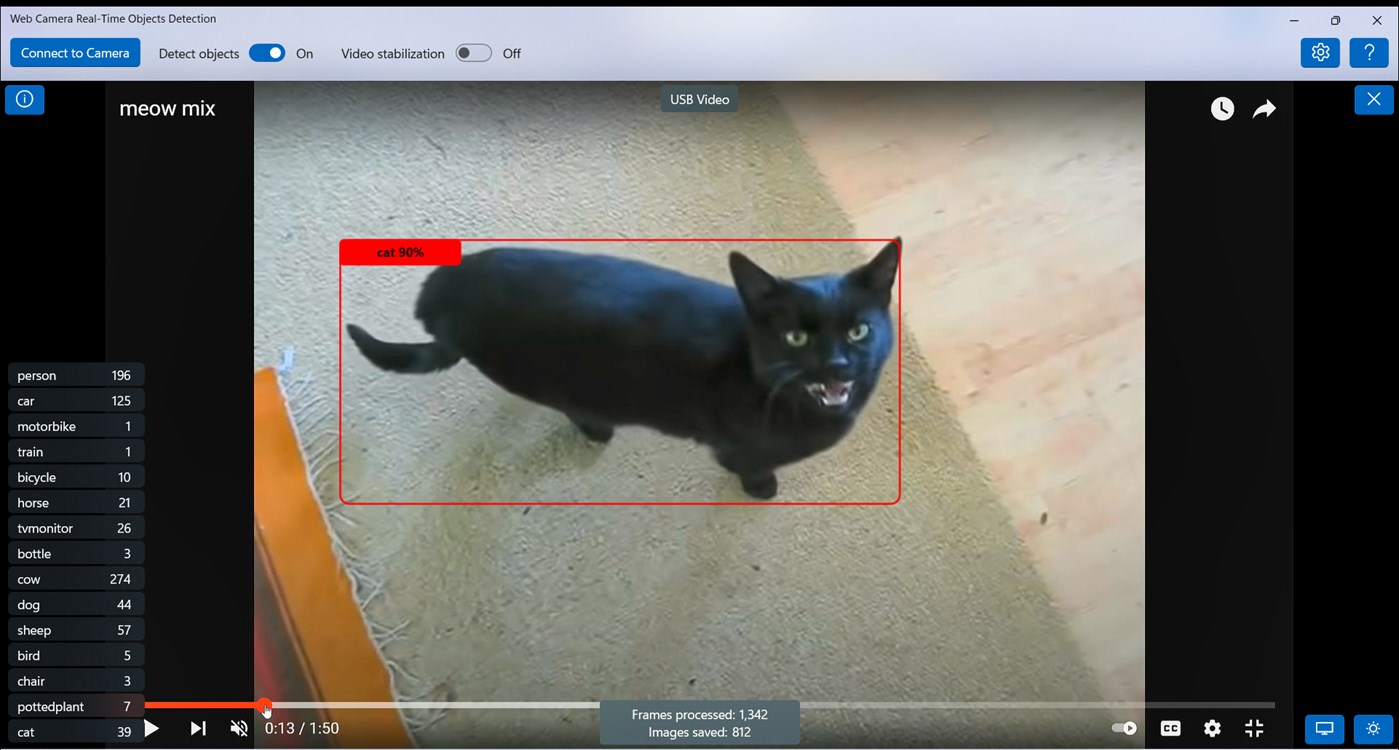Toggle the autoplay switch
The image size is (1399, 750).
(x=1124, y=729)
